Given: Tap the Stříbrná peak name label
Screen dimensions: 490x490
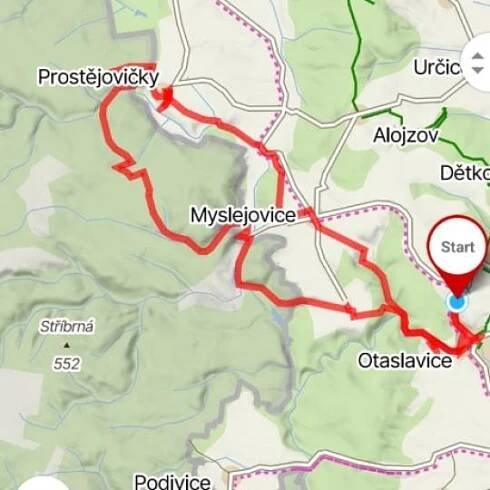Looking at the screenshot, I should pyautogui.click(x=67, y=327).
